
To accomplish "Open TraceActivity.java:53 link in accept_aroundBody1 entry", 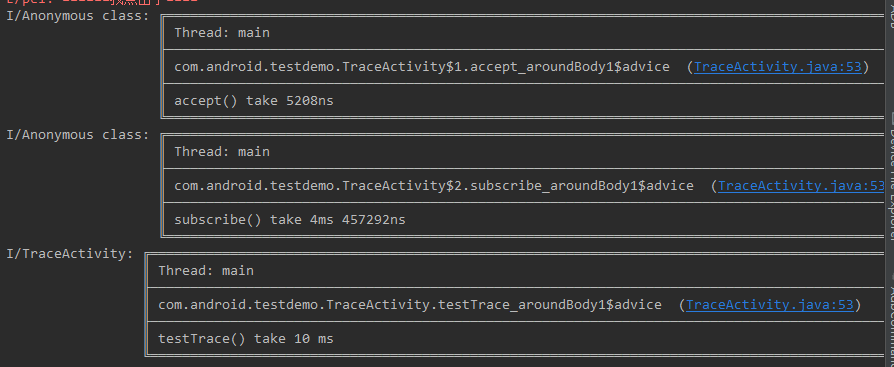I will click(x=777, y=67).
